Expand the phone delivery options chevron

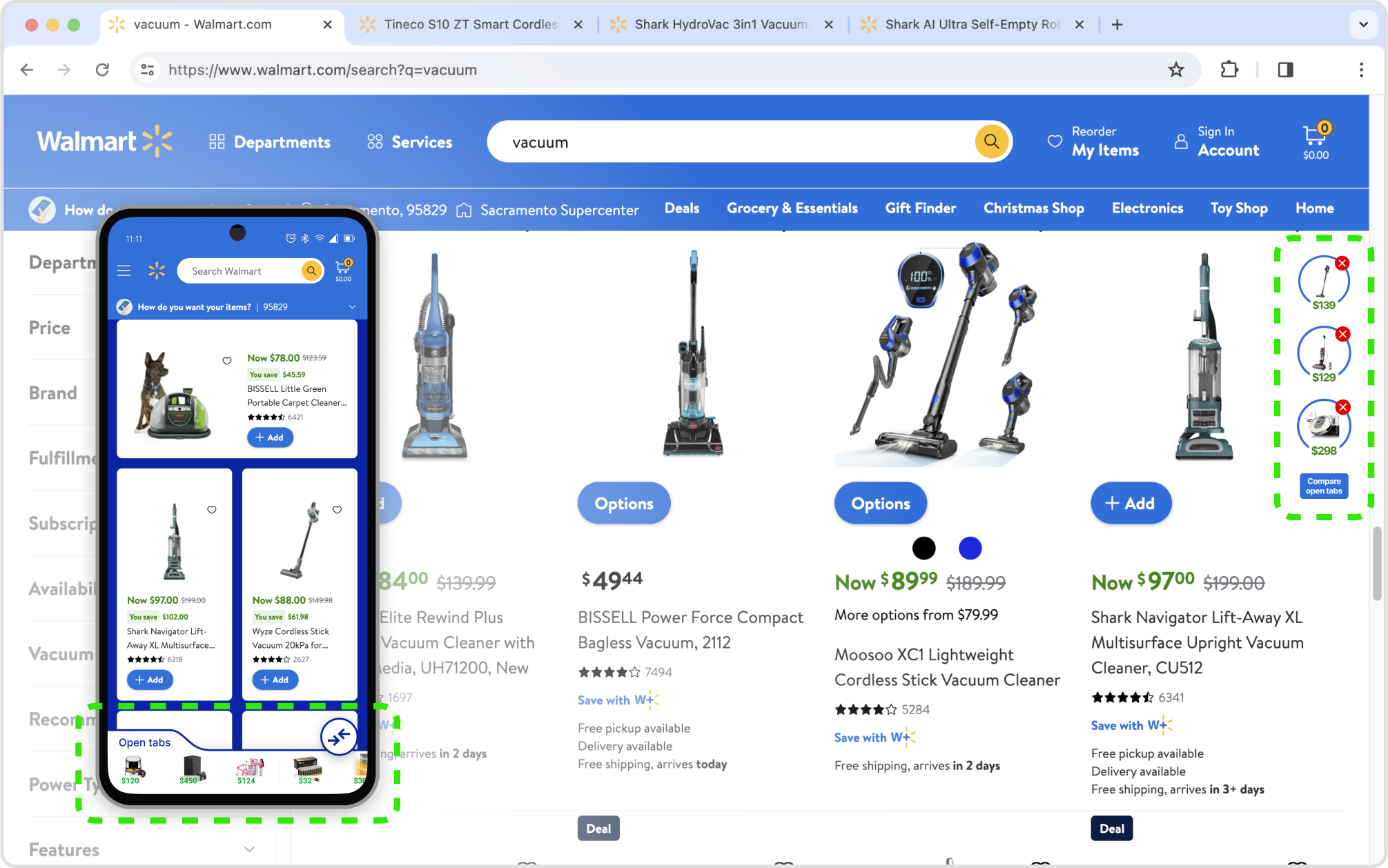[x=352, y=307]
